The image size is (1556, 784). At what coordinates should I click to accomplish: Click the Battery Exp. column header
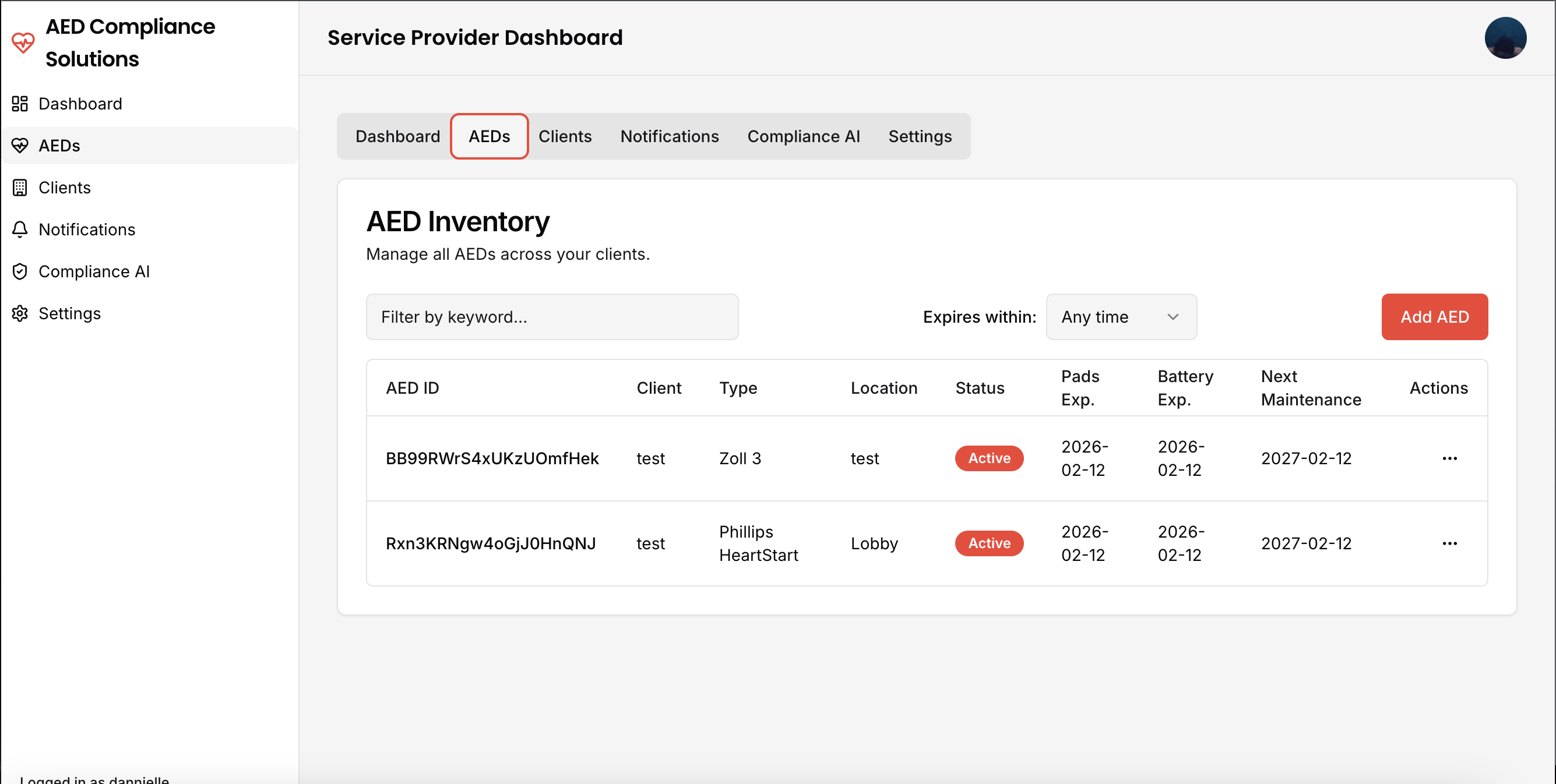point(1185,388)
